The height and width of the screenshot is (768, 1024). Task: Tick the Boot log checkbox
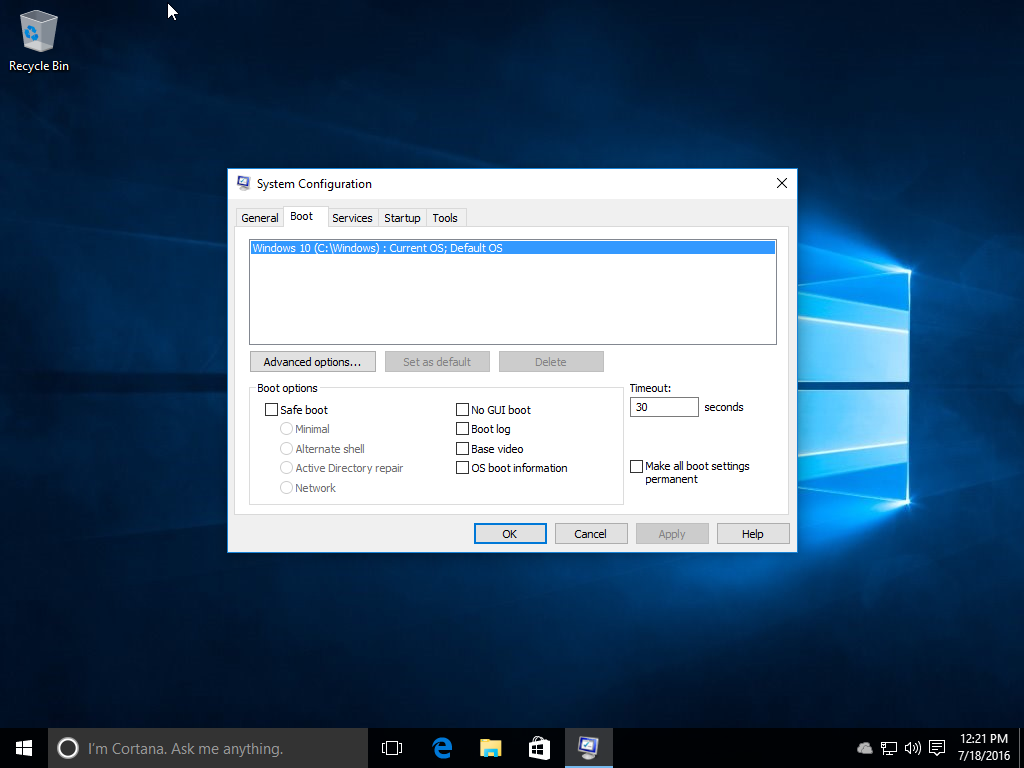coord(462,429)
